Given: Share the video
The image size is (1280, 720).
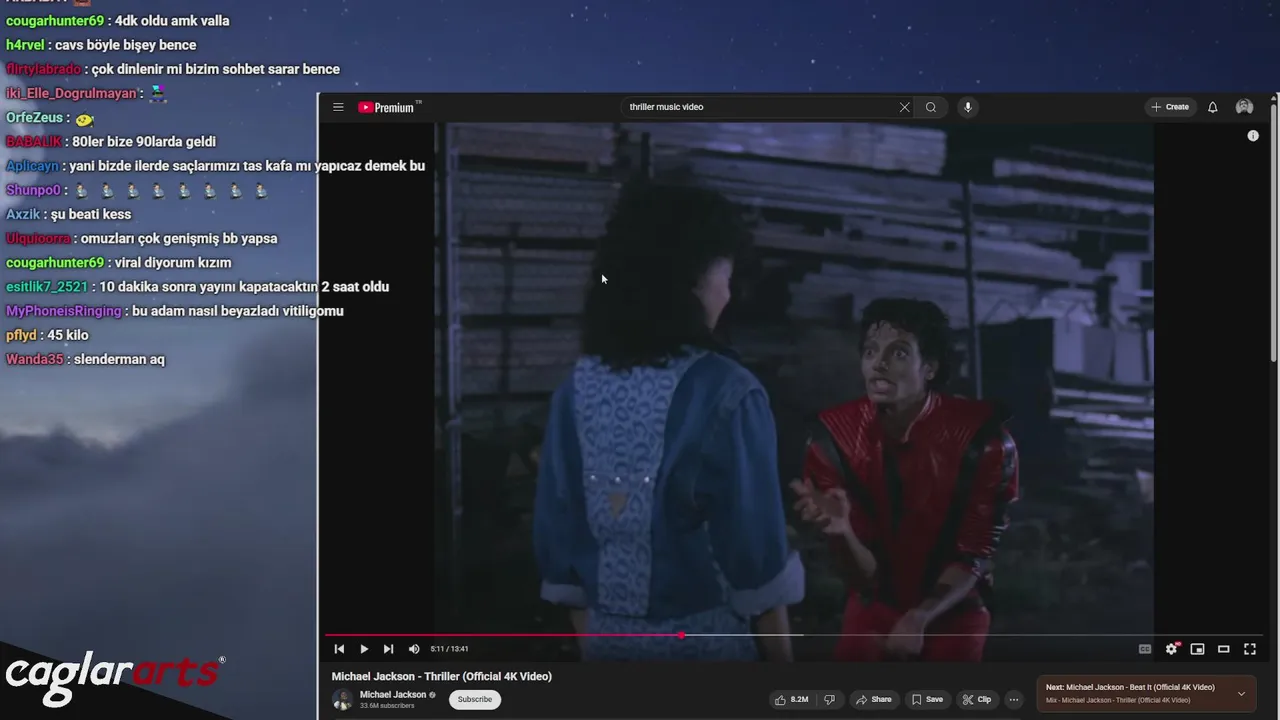Looking at the screenshot, I should coord(874,700).
